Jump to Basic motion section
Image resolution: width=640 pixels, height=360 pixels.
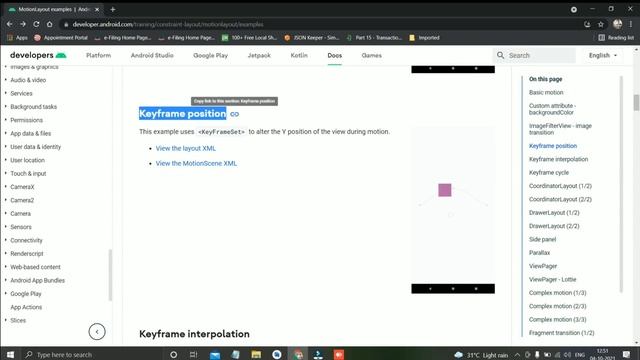coord(546,92)
